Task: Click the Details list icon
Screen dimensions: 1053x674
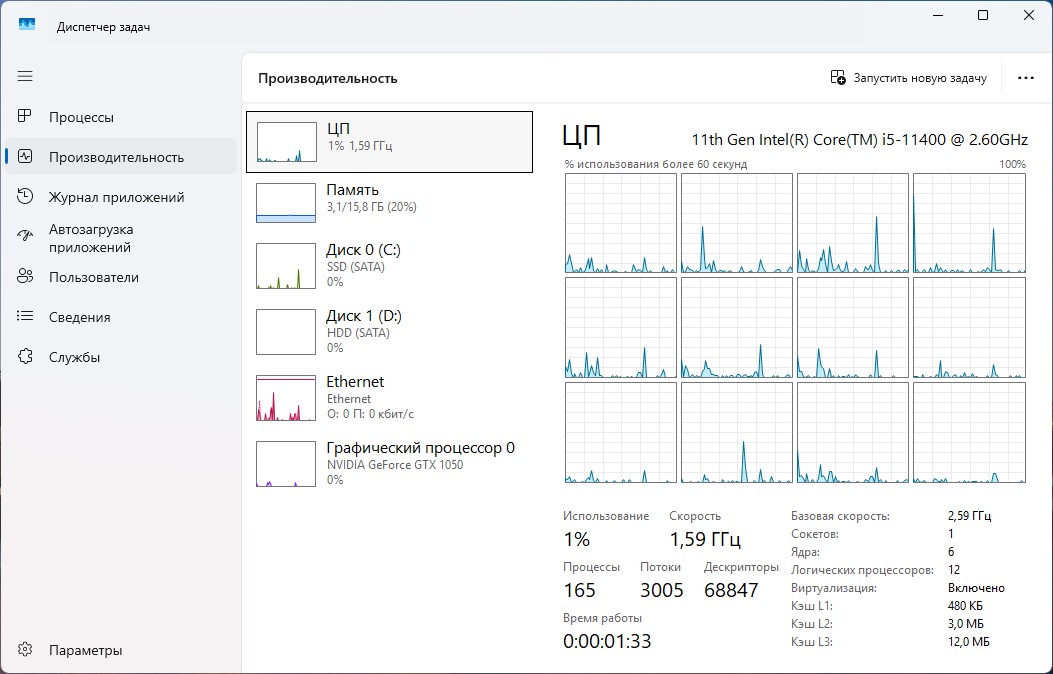Action: coord(25,316)
